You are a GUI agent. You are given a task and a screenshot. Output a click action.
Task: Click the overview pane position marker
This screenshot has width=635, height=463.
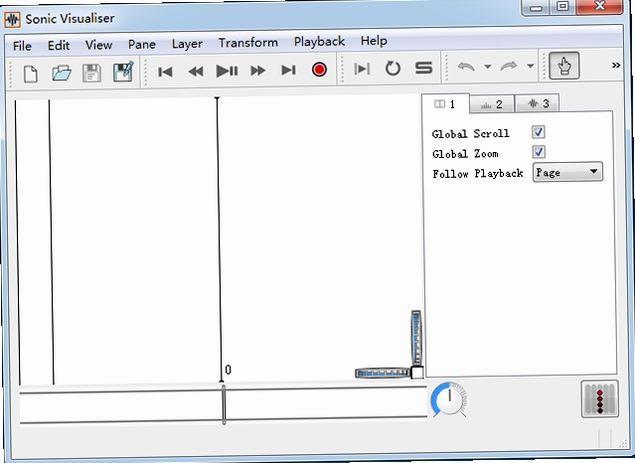coord(224,404)
